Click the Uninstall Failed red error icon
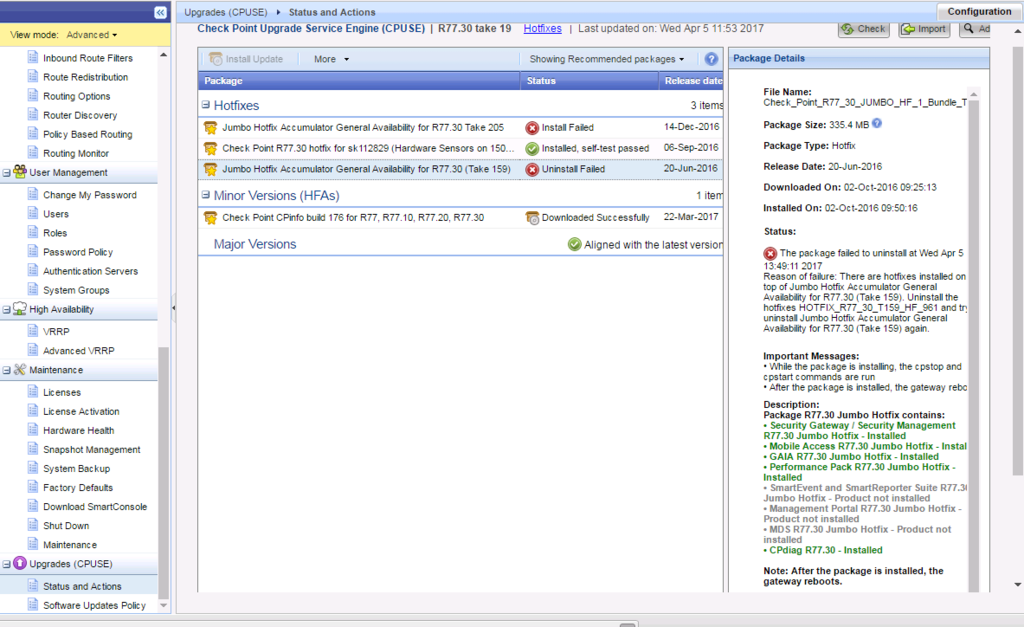This screenshot has width=1024, height=627. [x=532, y=169]
